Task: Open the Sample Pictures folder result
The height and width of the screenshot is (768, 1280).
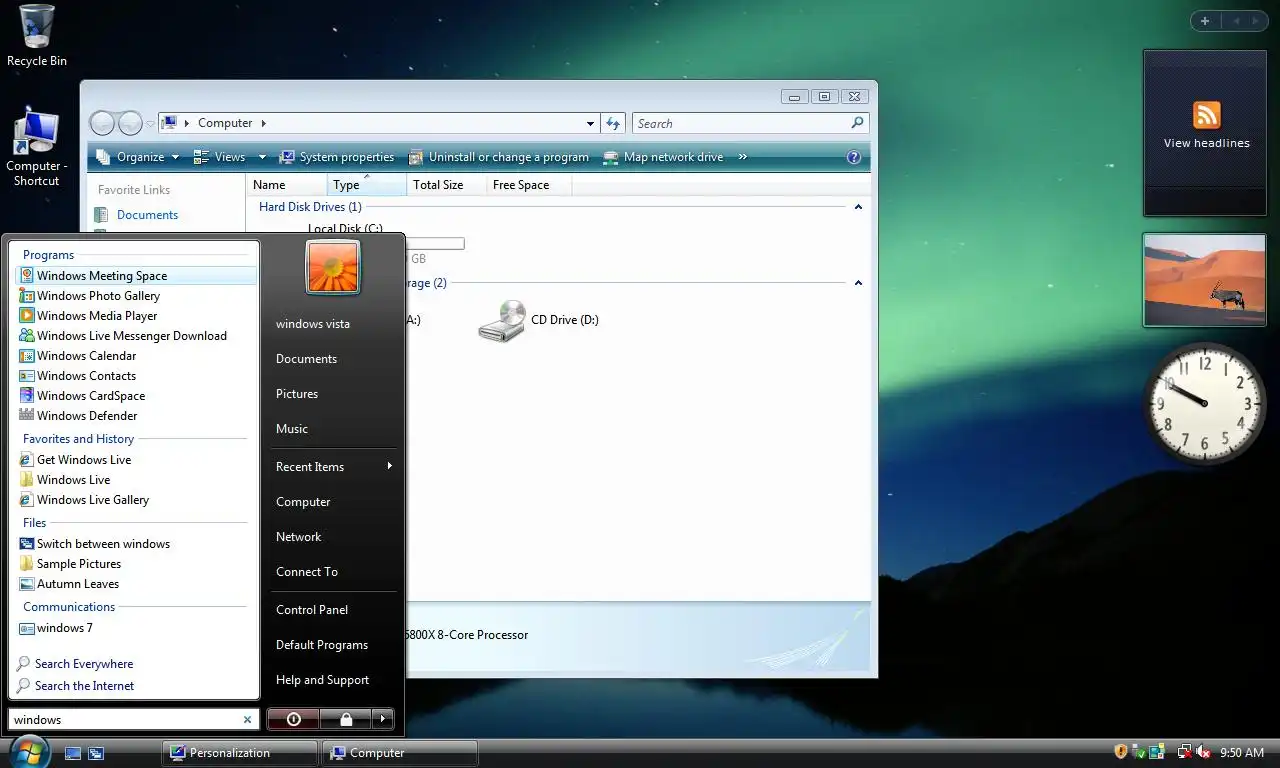Action: 137,564
